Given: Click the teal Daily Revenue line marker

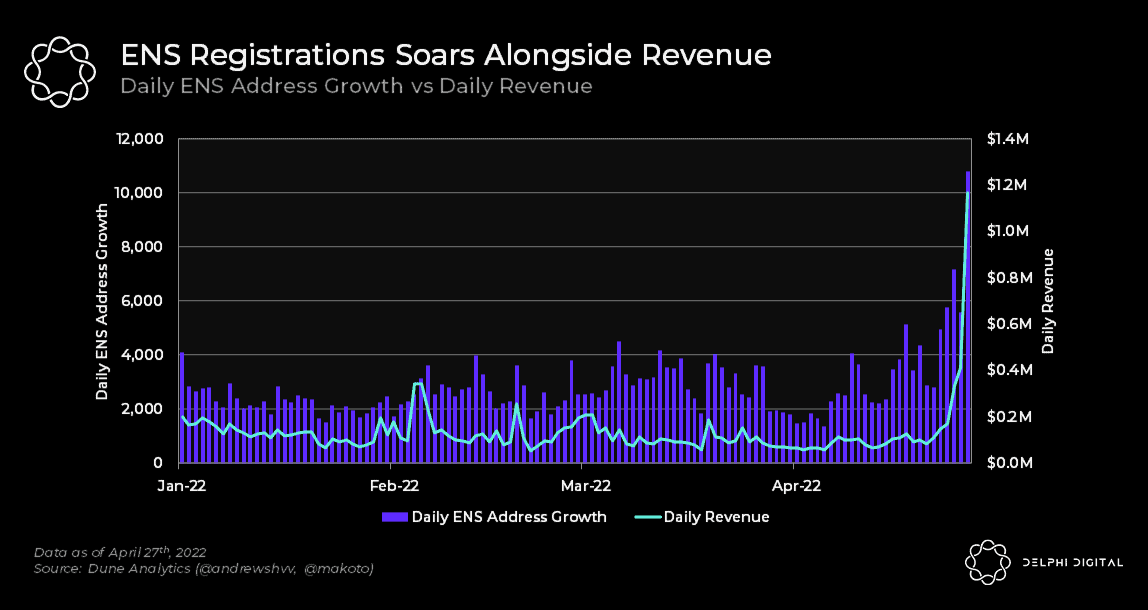Looking at the screenshot, I should (646, 517).
